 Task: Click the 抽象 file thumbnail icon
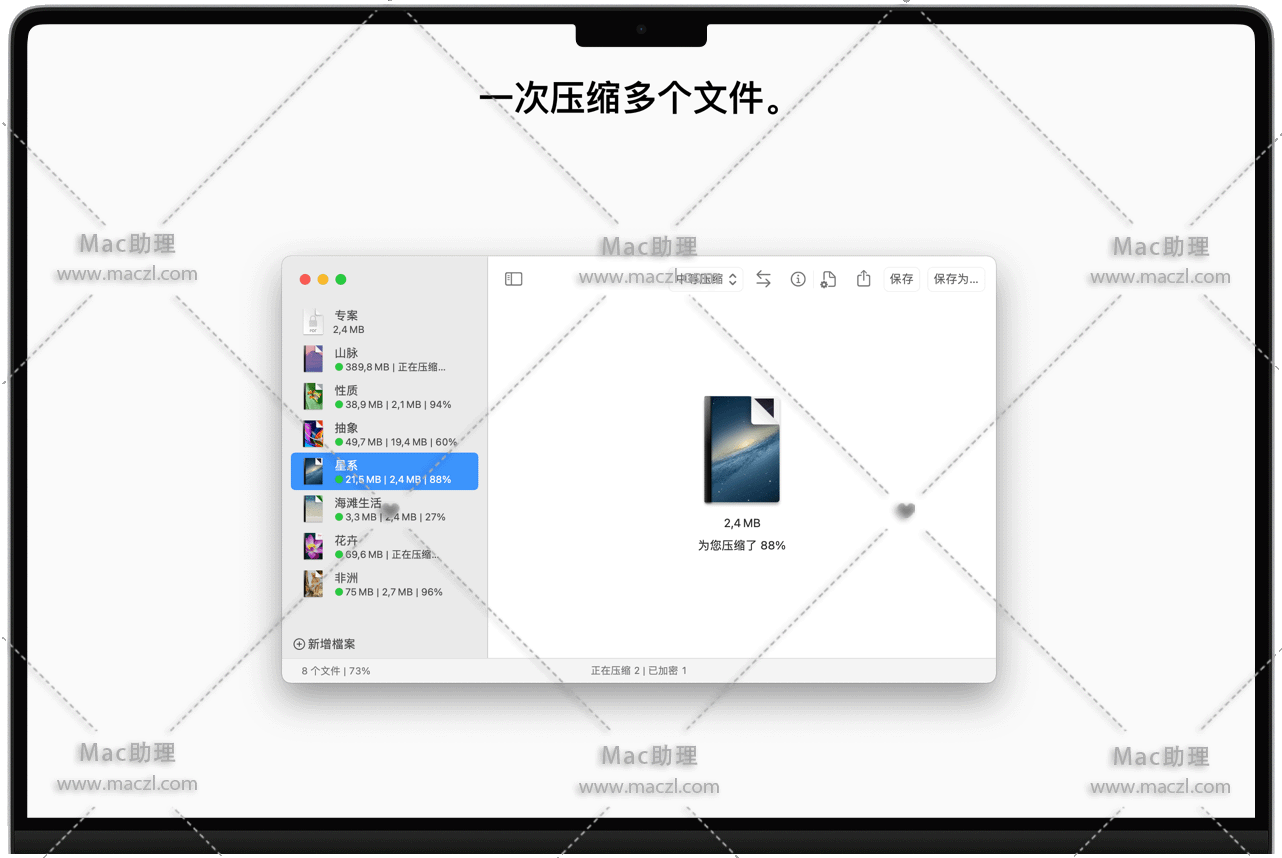coord(314,434)
